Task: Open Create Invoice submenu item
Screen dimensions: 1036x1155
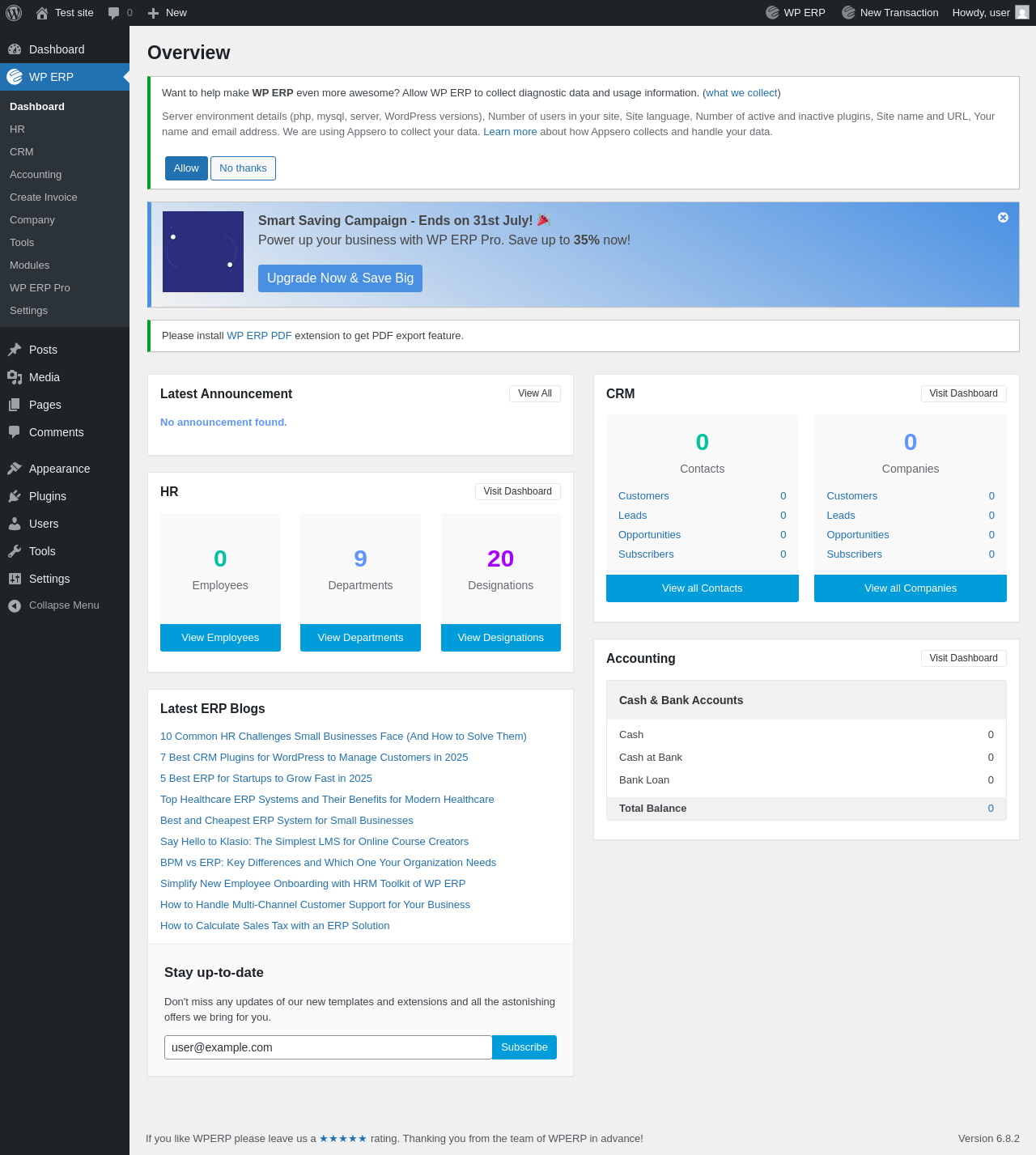Action: coord(44,197)
